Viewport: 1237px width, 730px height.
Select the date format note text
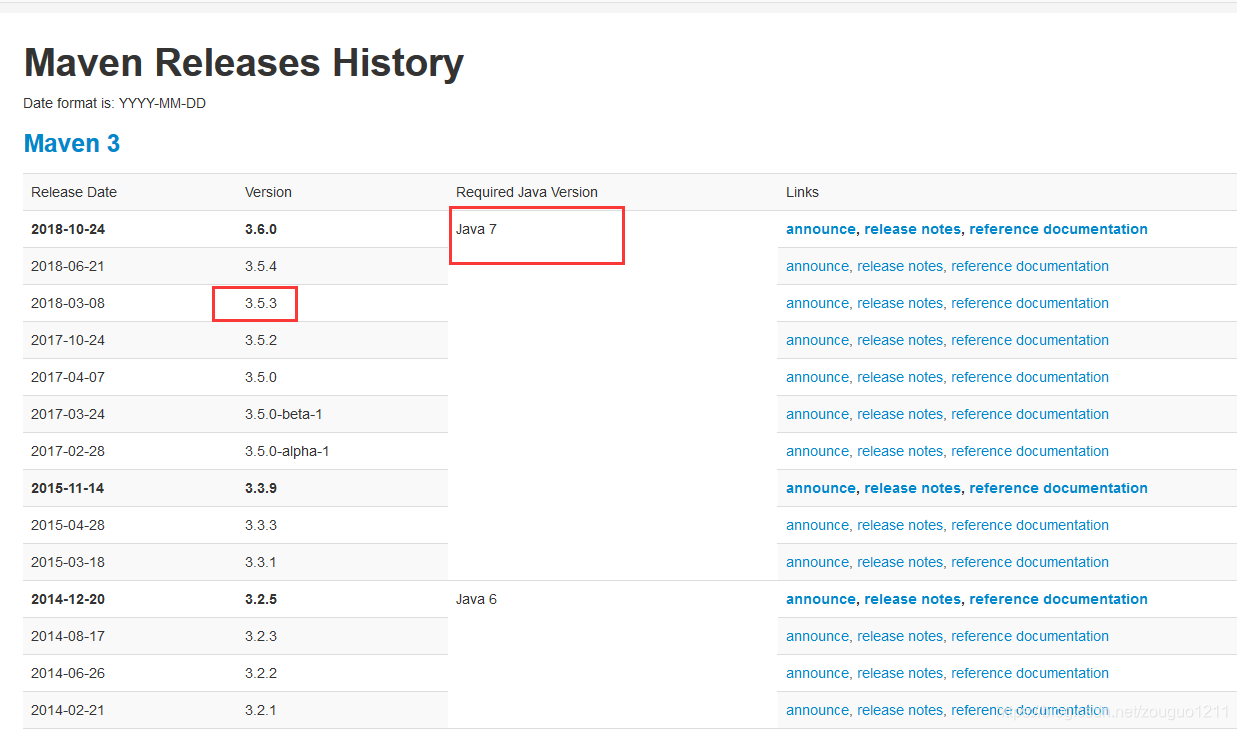[x=115, y=103]
